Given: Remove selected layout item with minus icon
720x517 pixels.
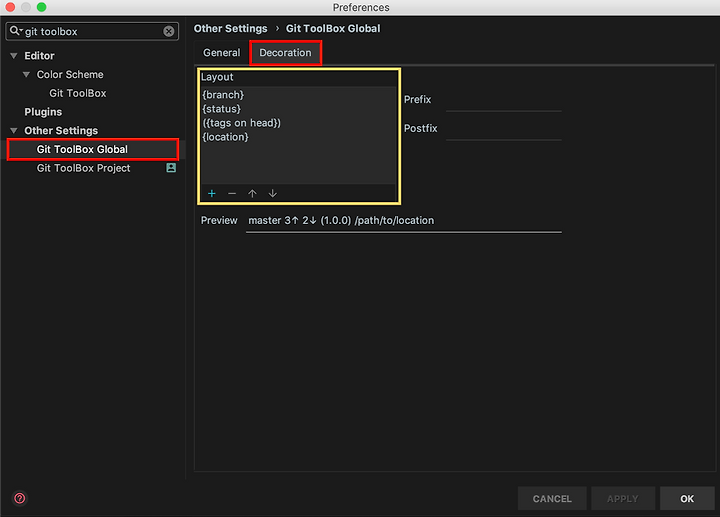Looking at the screenshot, I should [232, 193].
